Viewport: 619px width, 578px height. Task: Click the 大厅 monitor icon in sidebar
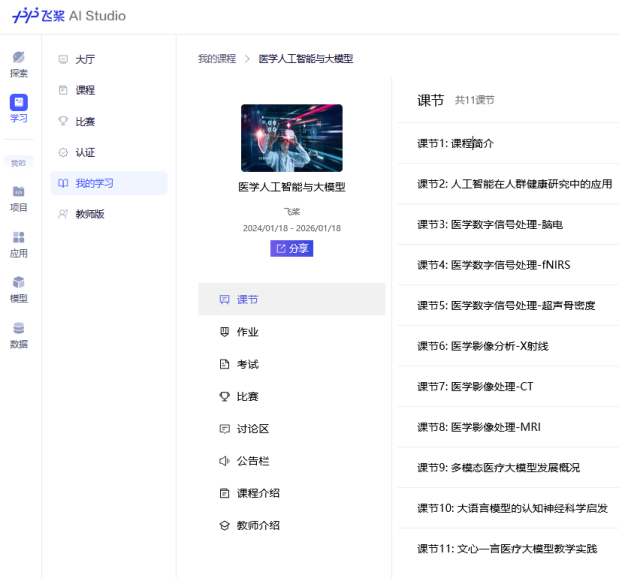click(x=63, y=59)
